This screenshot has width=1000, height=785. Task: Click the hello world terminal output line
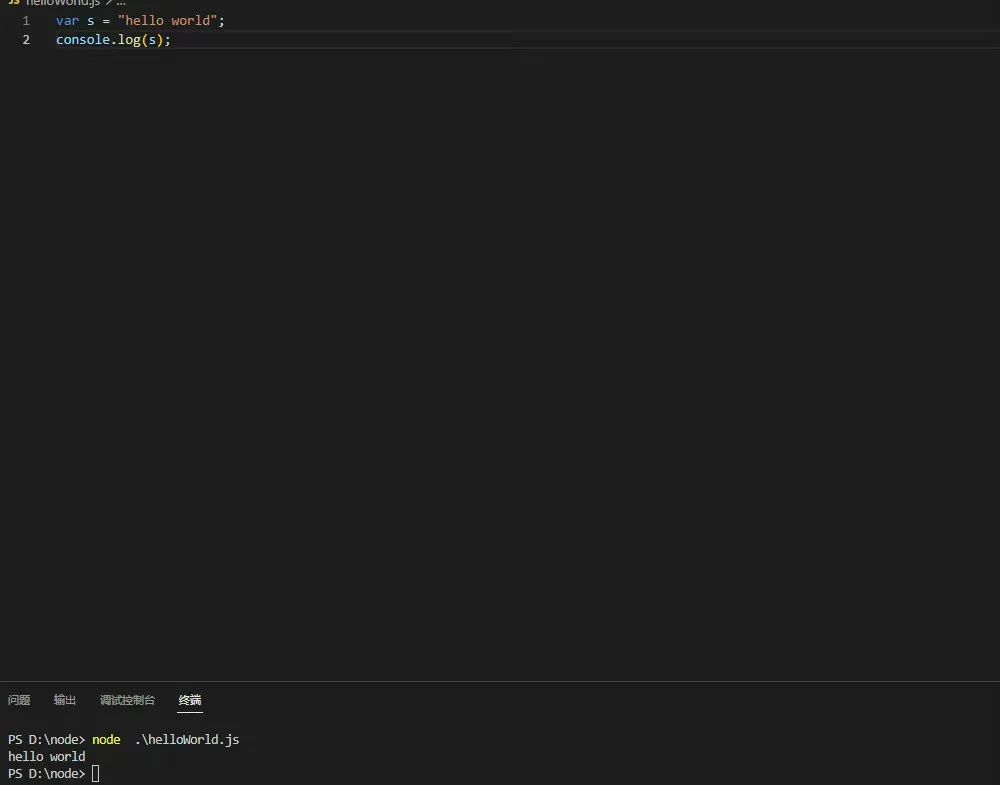coord(47,756)
